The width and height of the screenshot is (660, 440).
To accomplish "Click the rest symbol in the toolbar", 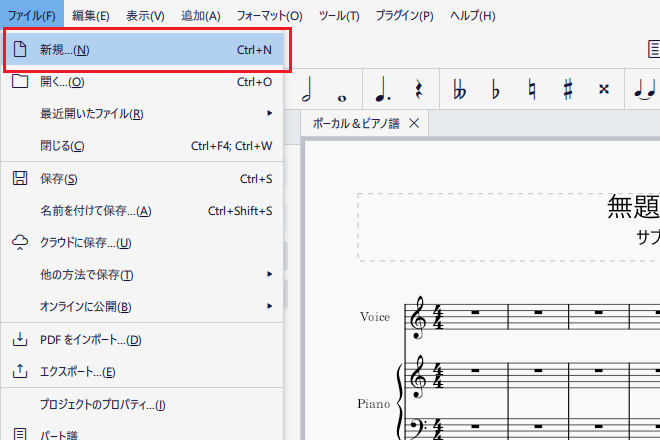I will coord(417,89).
